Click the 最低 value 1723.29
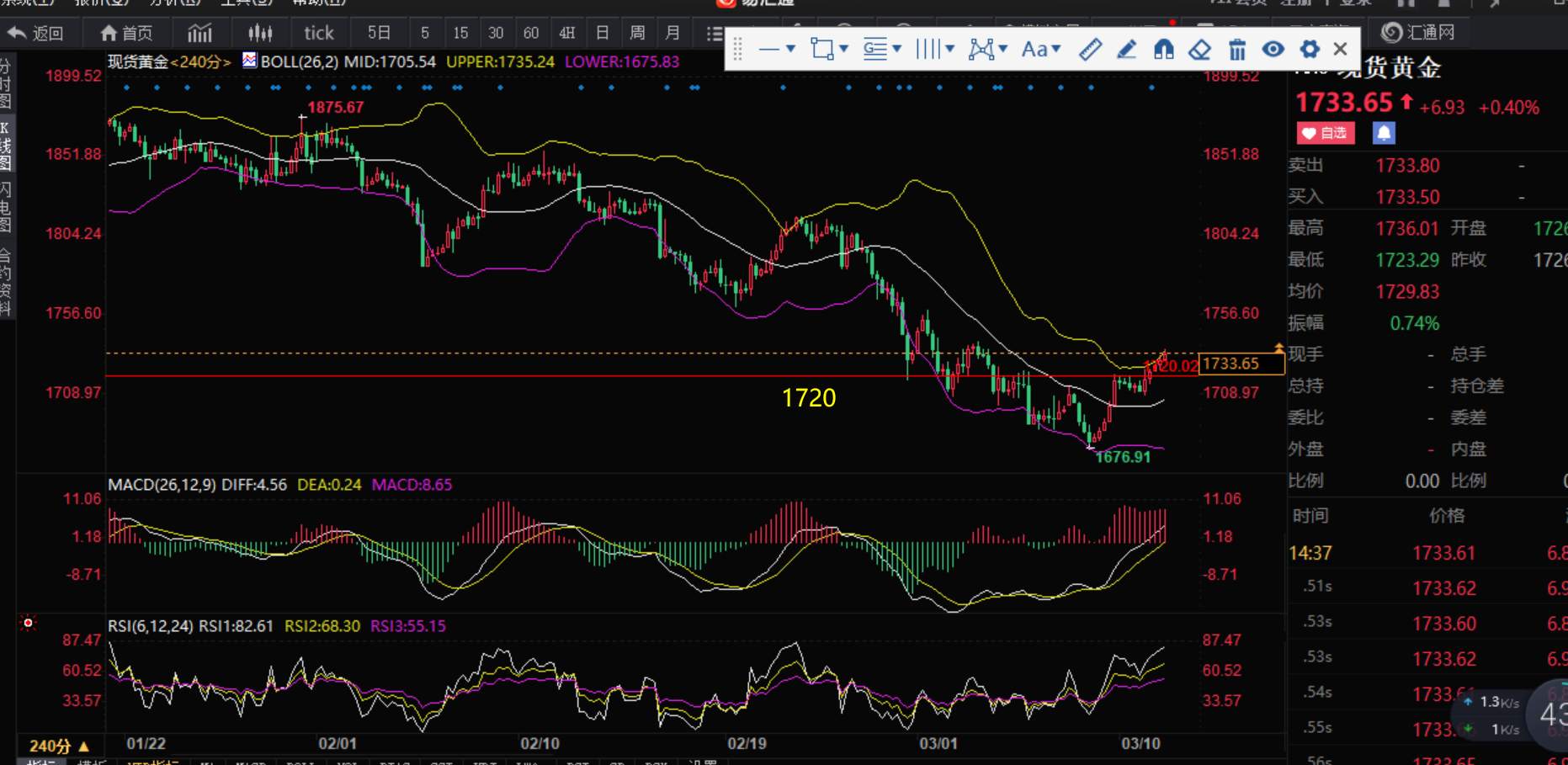 [1407, 260]
